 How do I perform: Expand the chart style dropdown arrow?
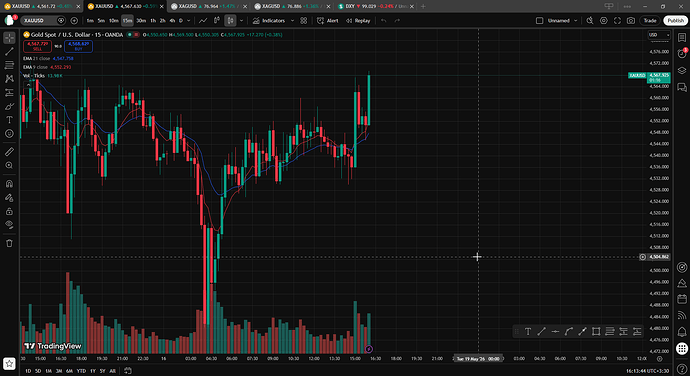pyautogui.click(x=241, y=21)
